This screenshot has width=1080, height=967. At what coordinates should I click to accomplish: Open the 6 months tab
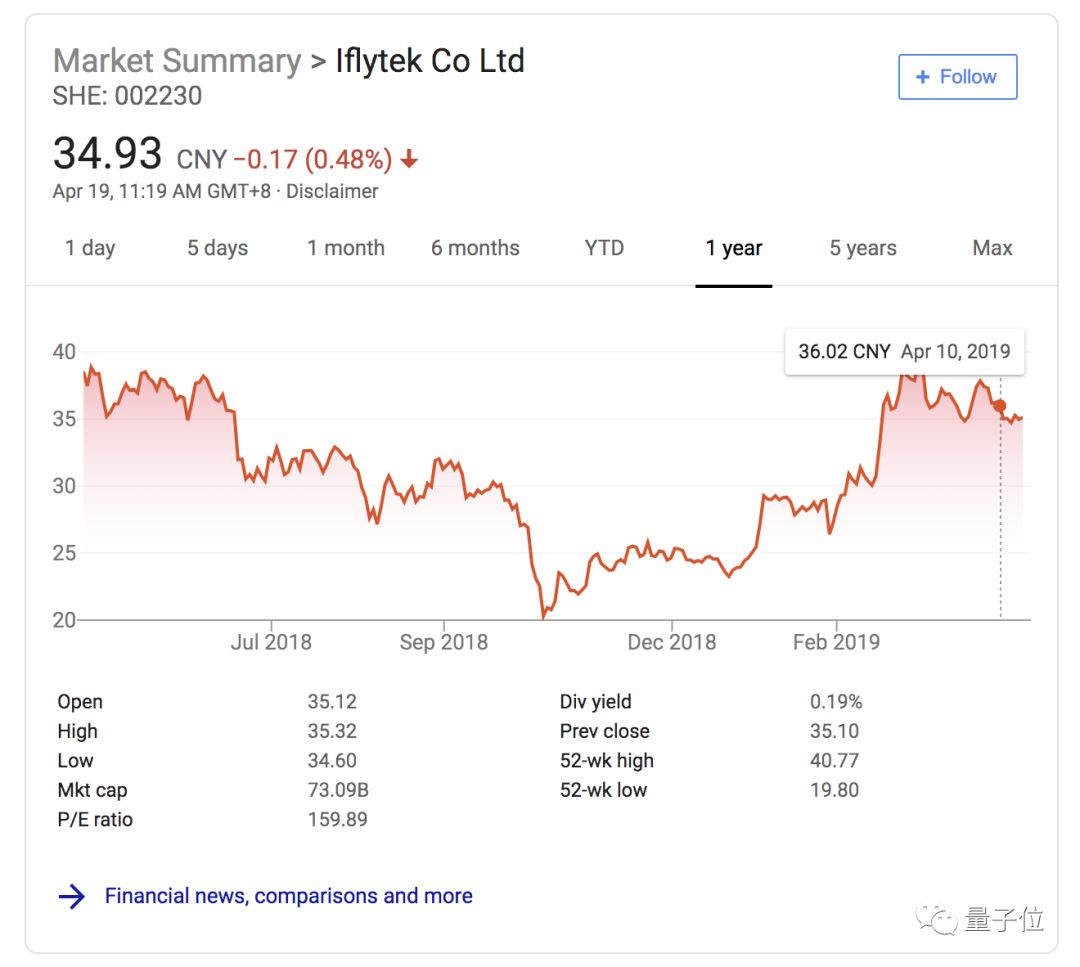475,248
